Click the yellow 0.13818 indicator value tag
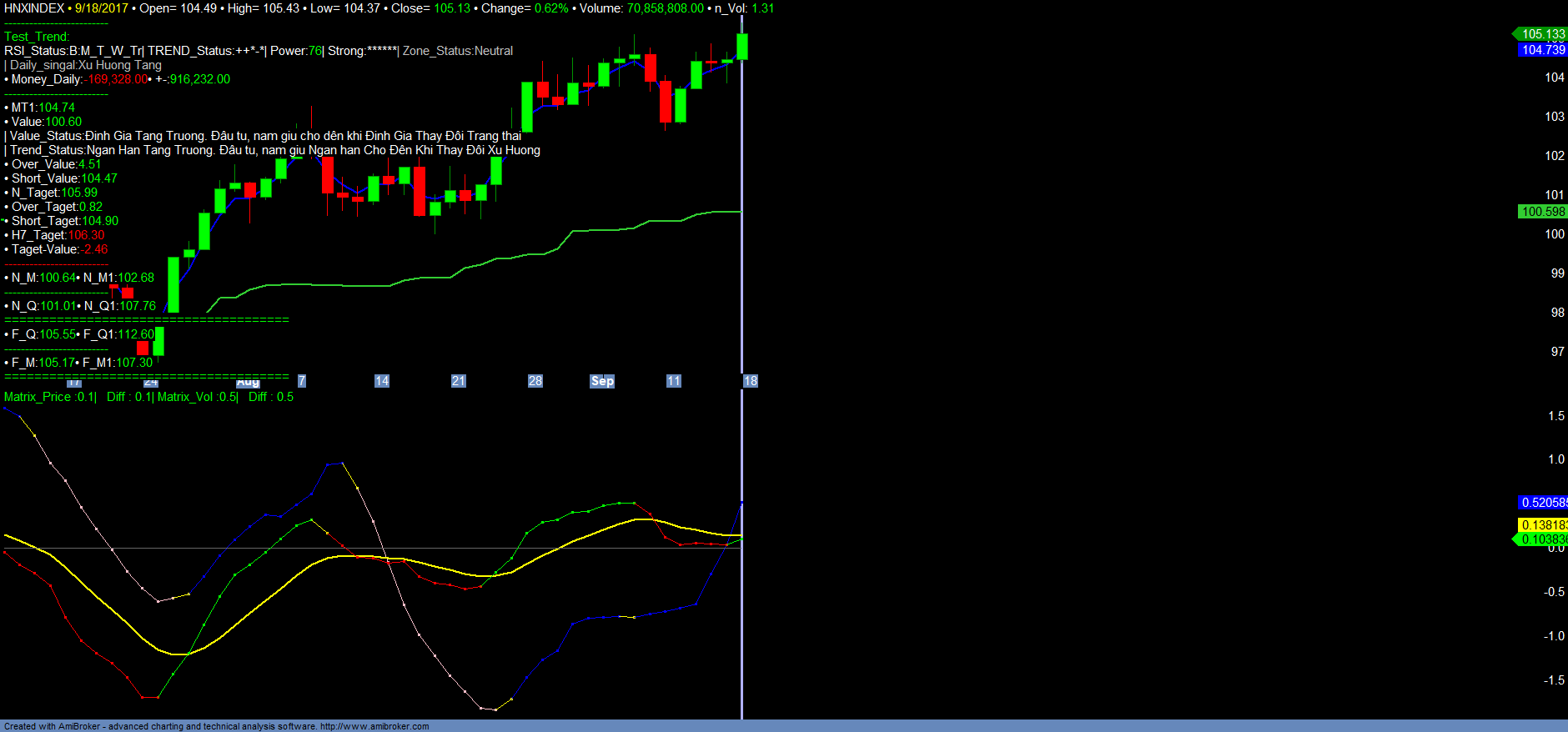This screenshot has width=1568, height=732. point(1542,525)
